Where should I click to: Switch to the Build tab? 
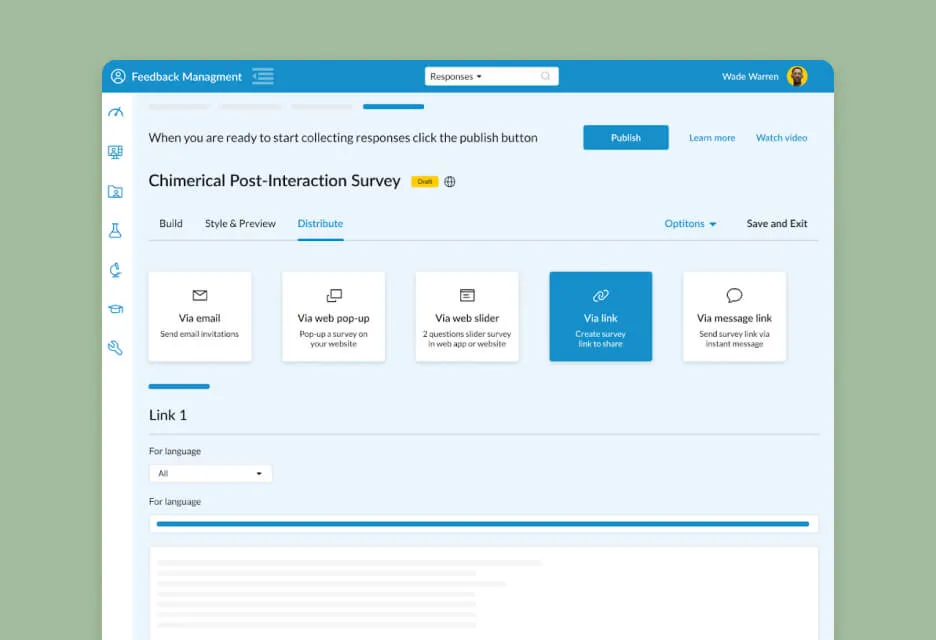click(x=171, y=224)
